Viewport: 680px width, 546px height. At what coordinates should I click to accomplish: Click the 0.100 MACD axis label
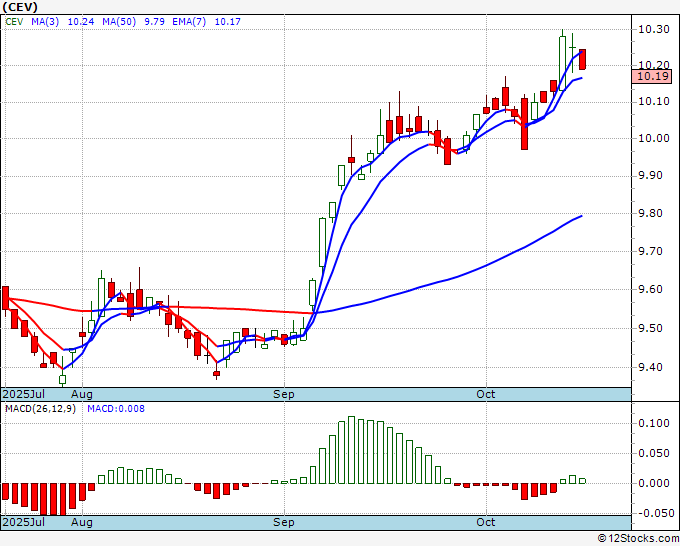click(x=654, y=423)
